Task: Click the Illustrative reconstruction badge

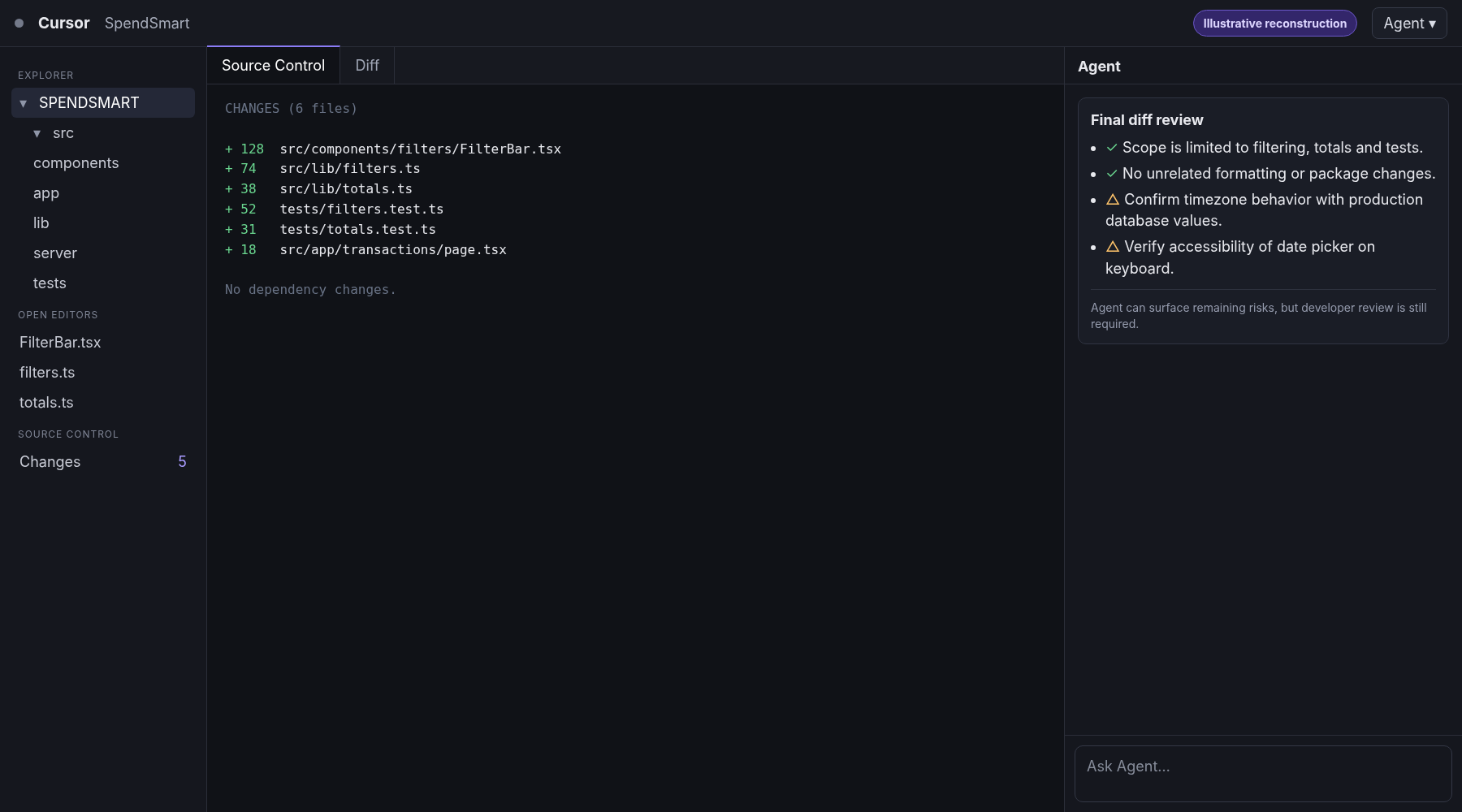Action: (x=1275, y=24)
